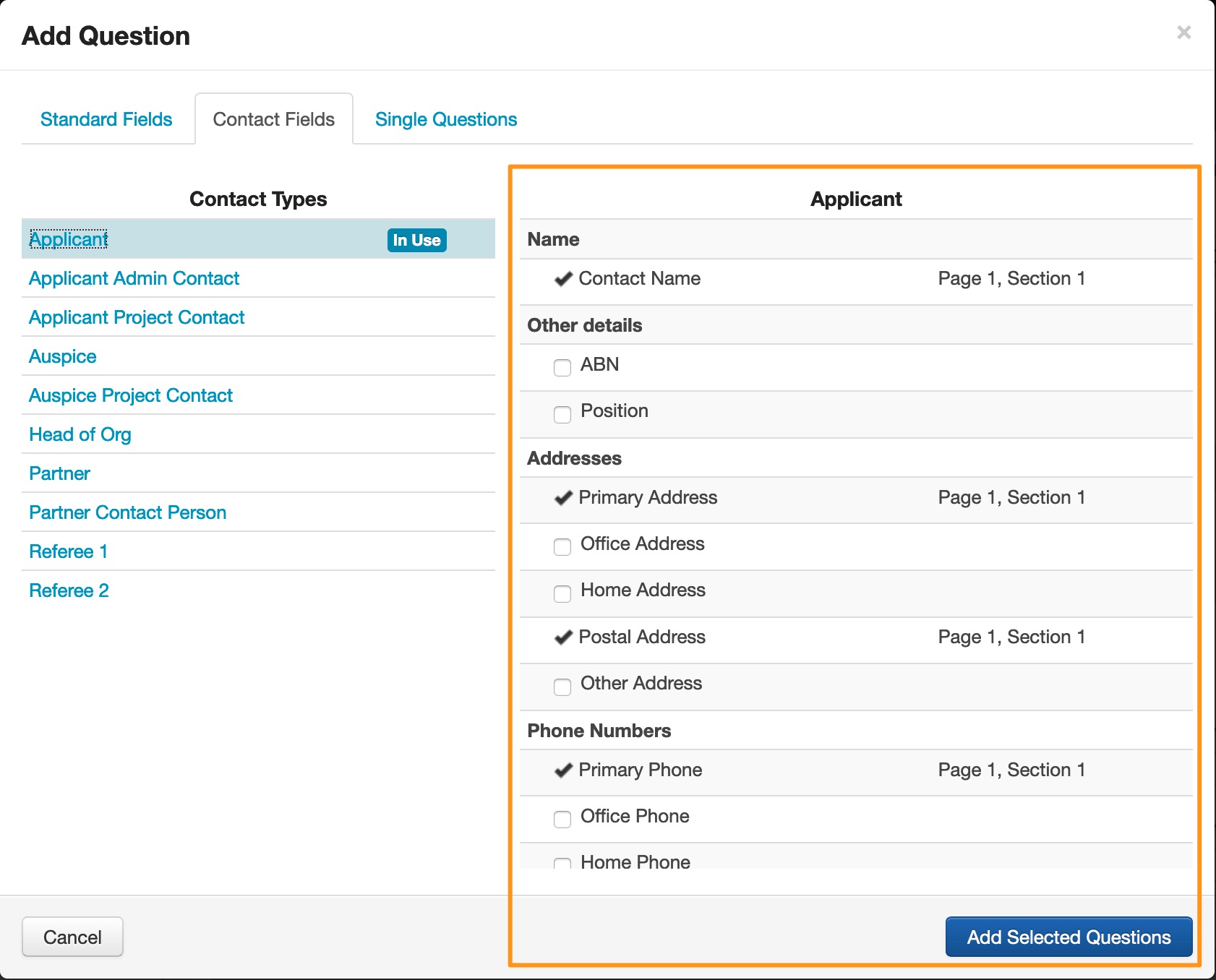Close the Add Question dialog
1216x980 pixels.
tap(1183, 33)
